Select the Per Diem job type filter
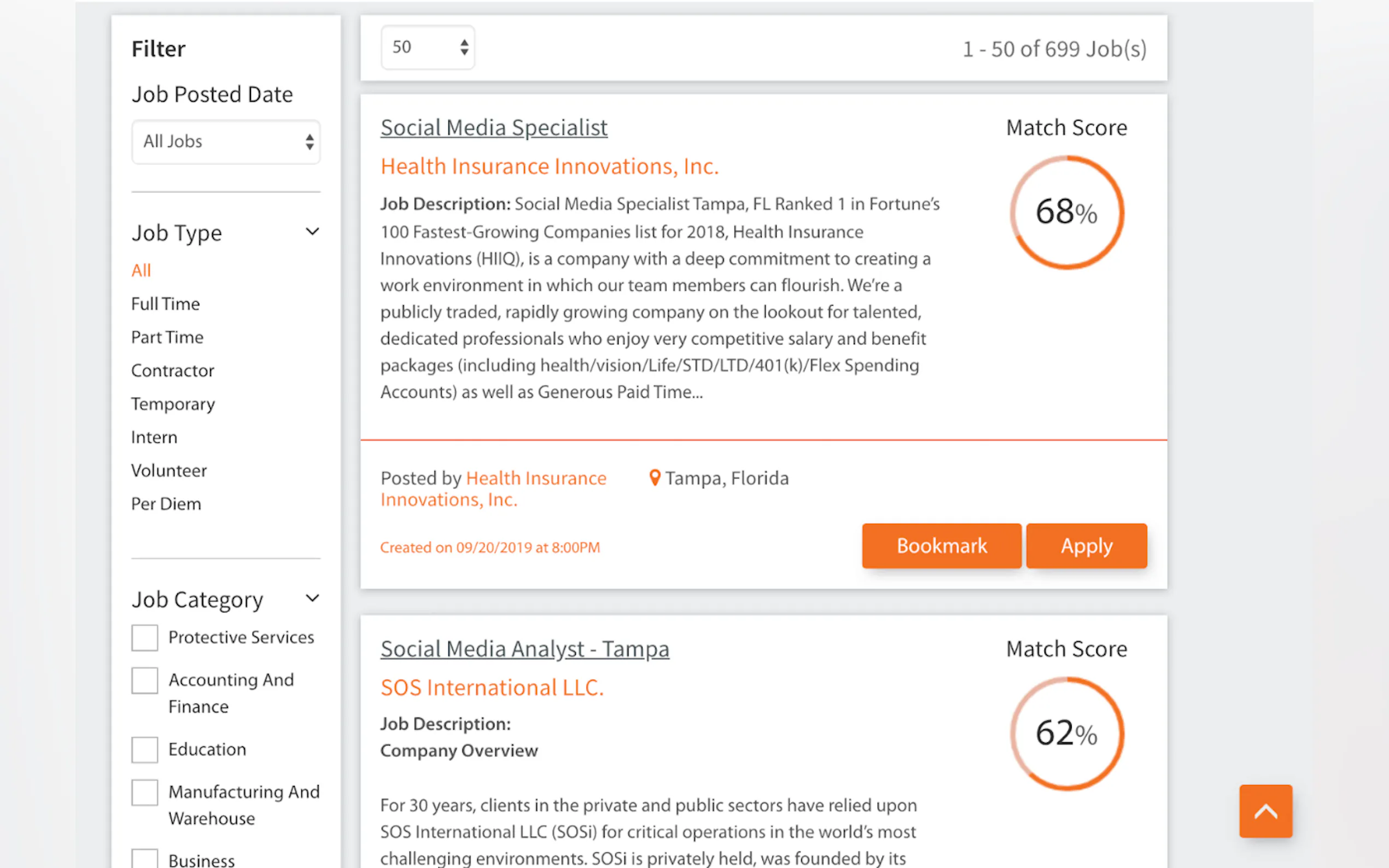This screenshot has height=868, width=1389. tap(166, 504)
